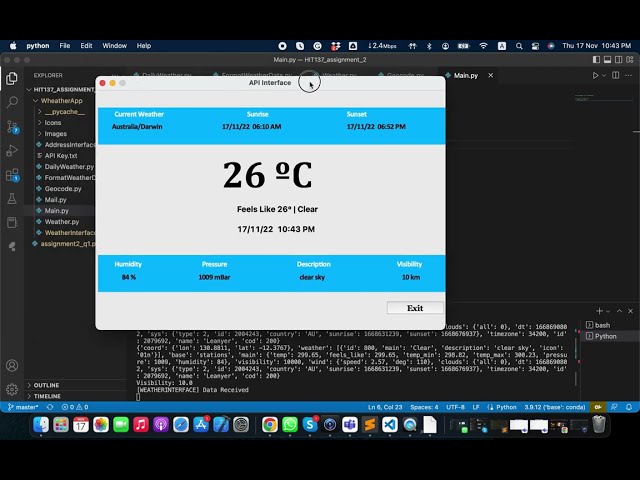Open Finder in the Dock
The image size is (640, 480).
[41, 424]
